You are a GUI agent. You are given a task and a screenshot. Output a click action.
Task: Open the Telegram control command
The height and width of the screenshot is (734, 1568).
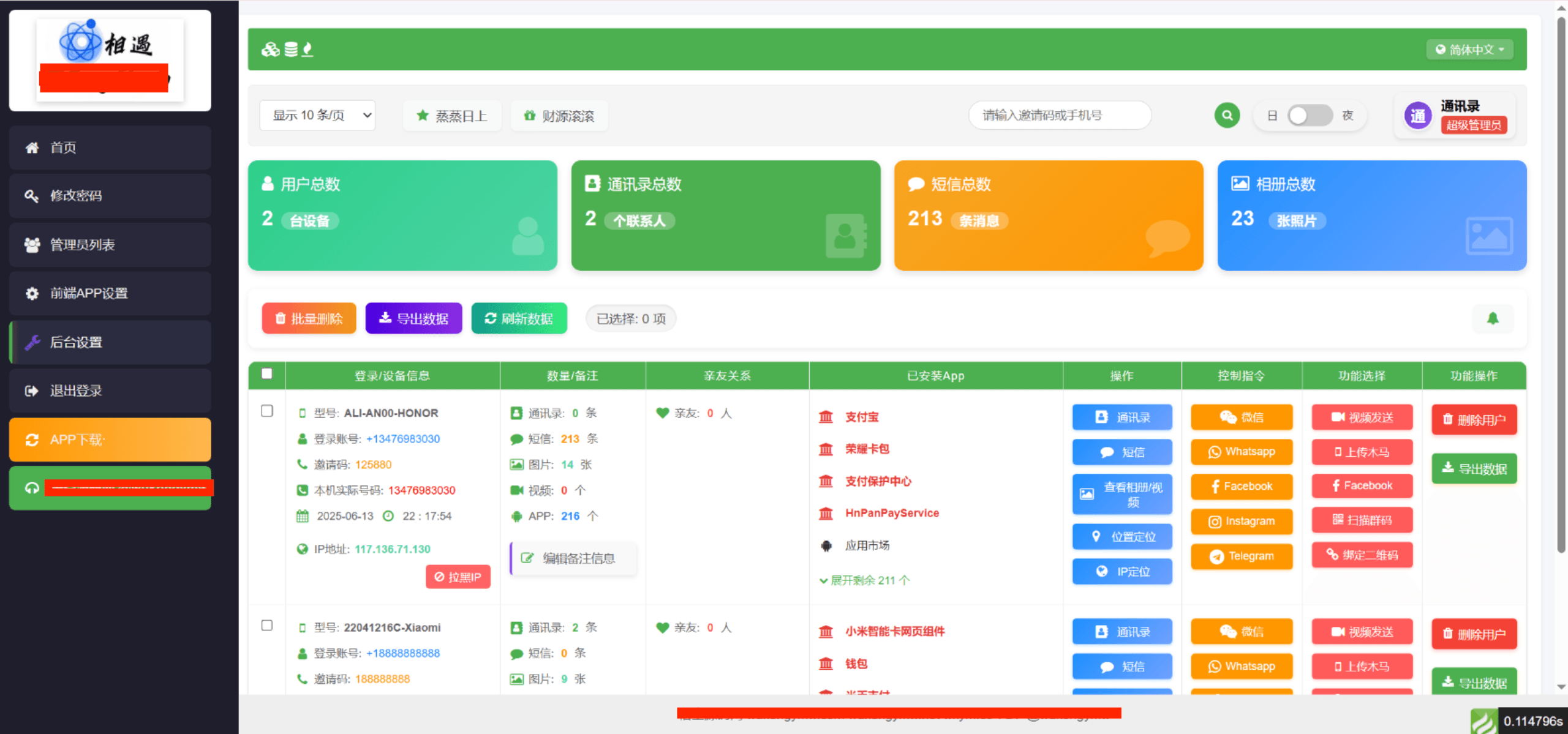pyautogui.click(x=1241, y=556)
